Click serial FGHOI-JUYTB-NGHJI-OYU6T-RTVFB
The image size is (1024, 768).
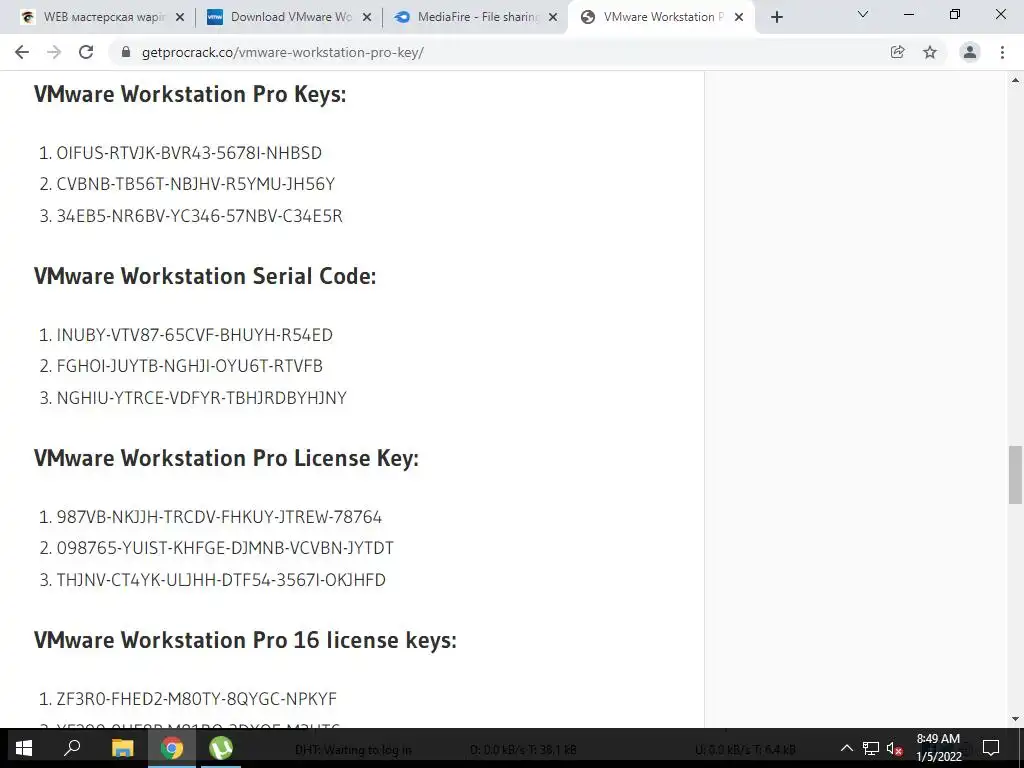[190, 366]
